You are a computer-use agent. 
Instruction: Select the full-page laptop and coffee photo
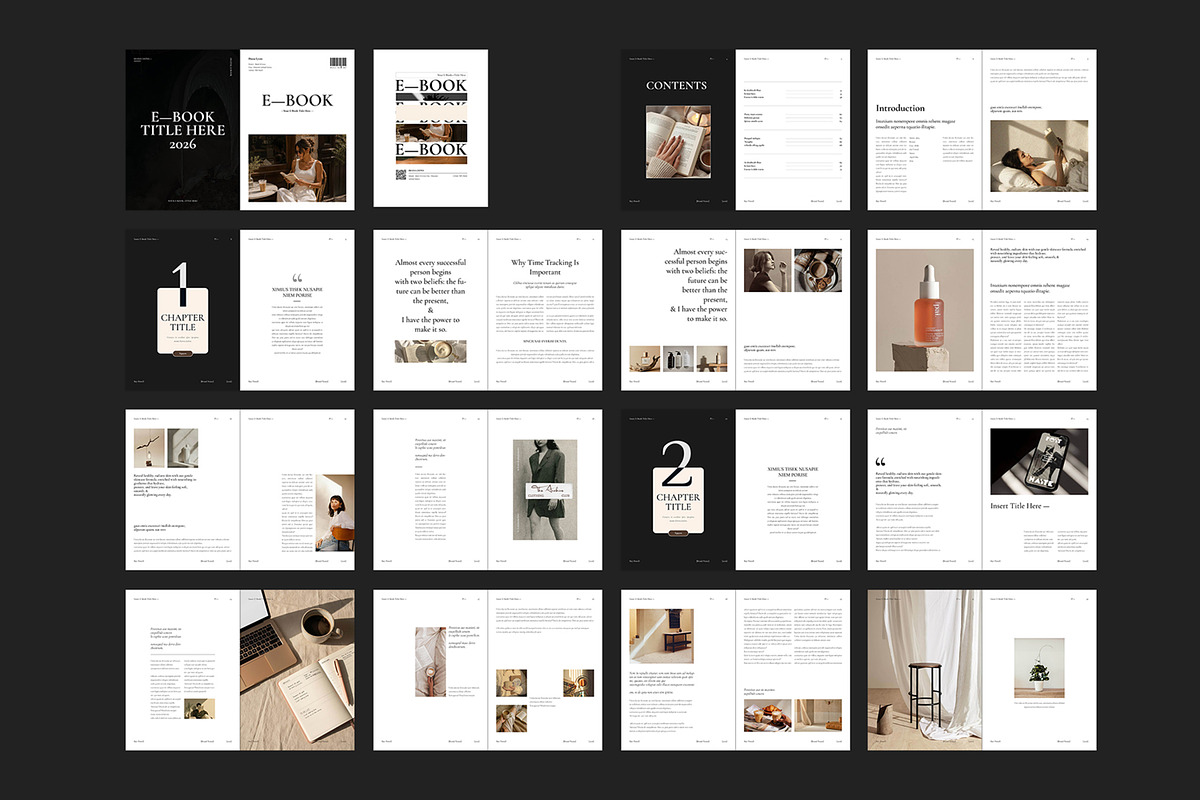(x=298, y=670)
